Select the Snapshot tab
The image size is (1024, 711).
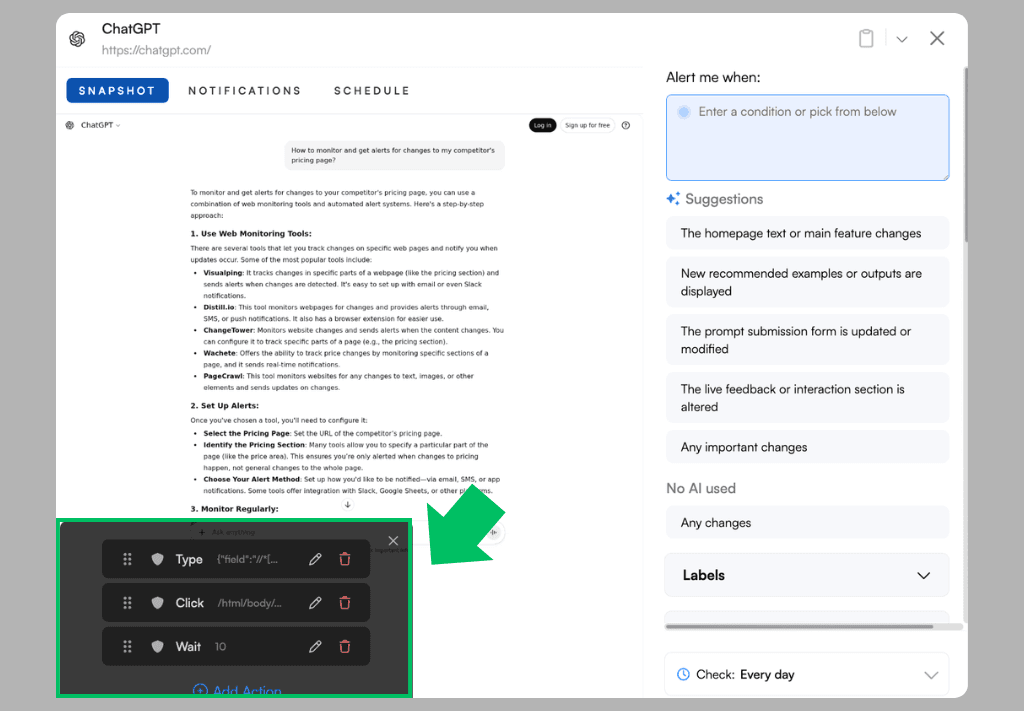(117, 91)
